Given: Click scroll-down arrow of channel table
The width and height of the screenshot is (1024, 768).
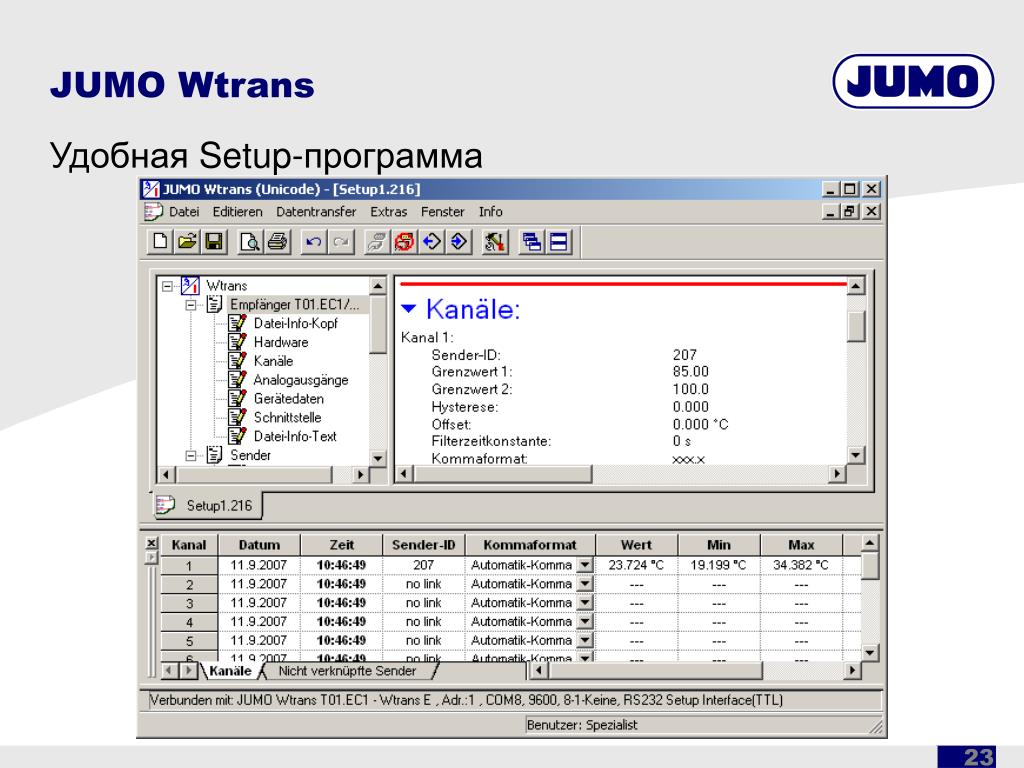Looking at the screenshot, I should click(870, 652).
